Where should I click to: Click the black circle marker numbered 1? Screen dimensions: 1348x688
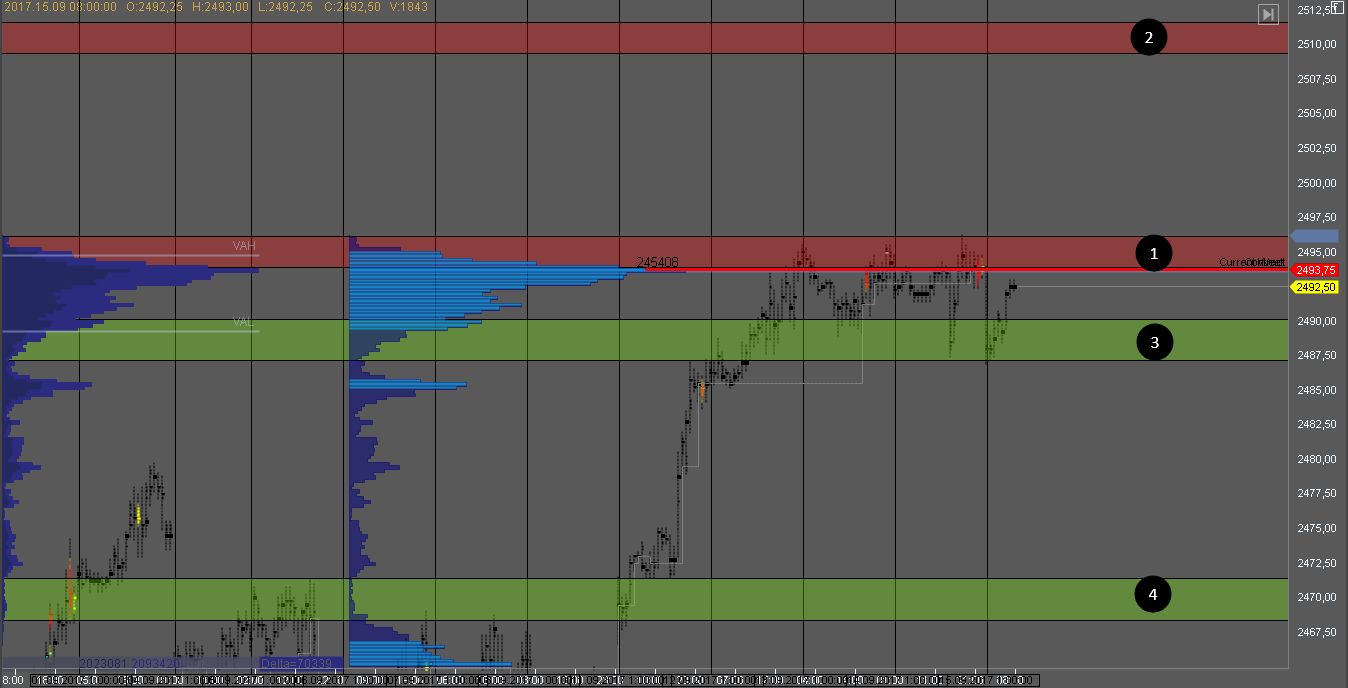coord(1154,254)
